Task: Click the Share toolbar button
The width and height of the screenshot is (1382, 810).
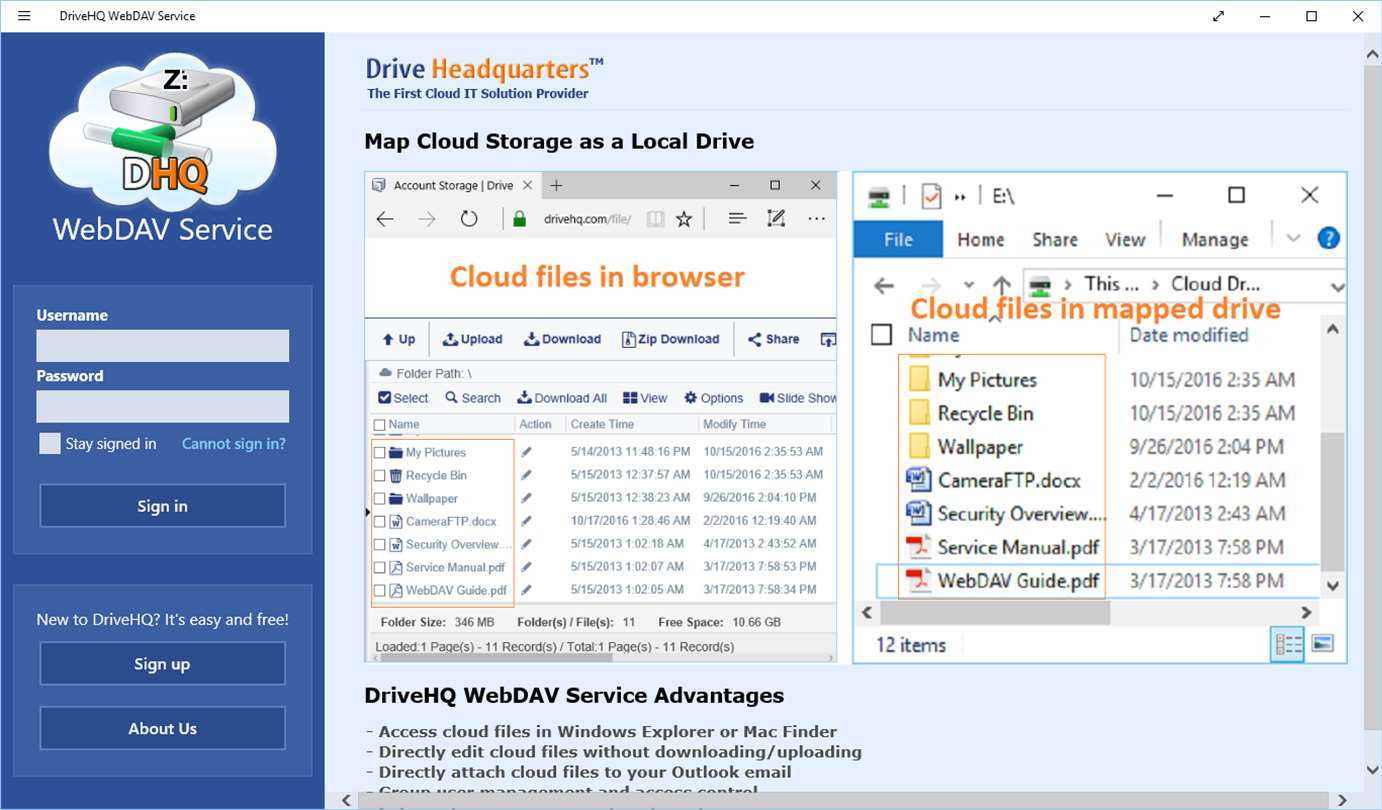Action: point(774,339)
